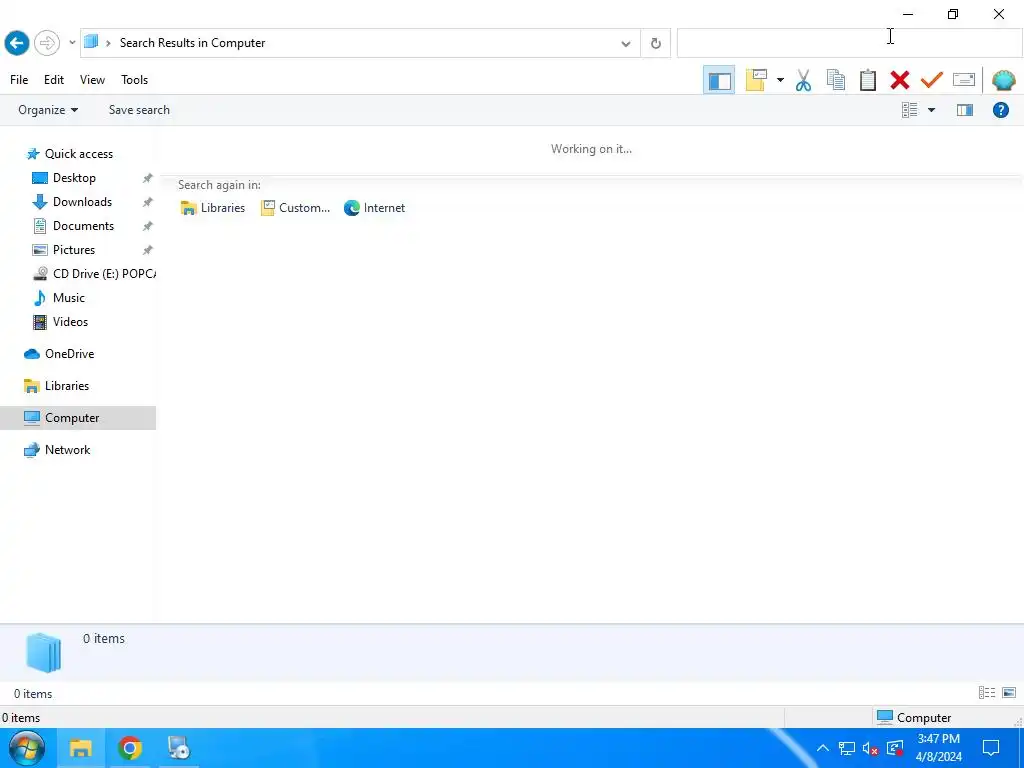Open the File menu

tap(19, 80)
